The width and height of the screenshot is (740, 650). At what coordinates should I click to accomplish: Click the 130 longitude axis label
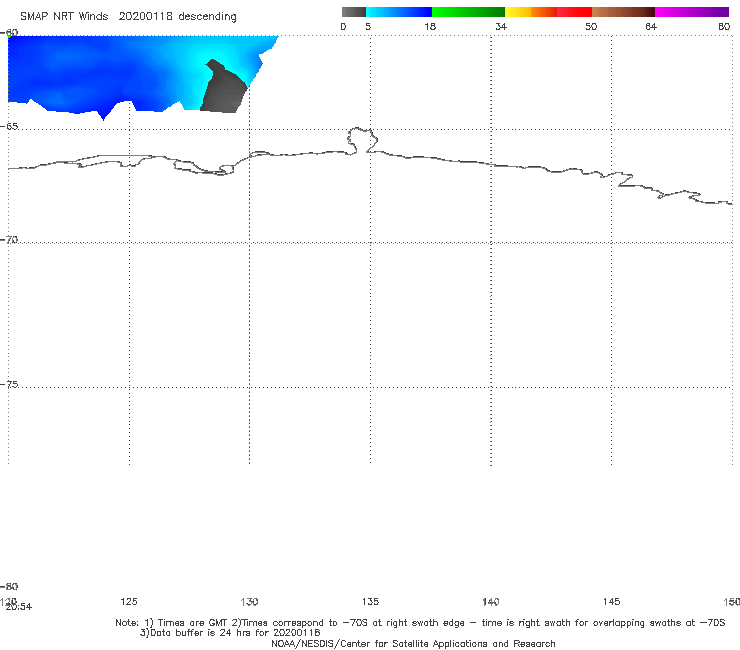tap(249, 601)
